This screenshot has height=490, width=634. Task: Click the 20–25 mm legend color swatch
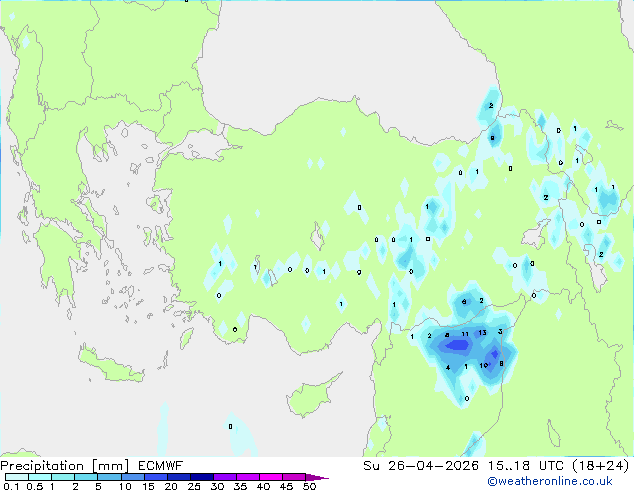click(x=179, y=477)
